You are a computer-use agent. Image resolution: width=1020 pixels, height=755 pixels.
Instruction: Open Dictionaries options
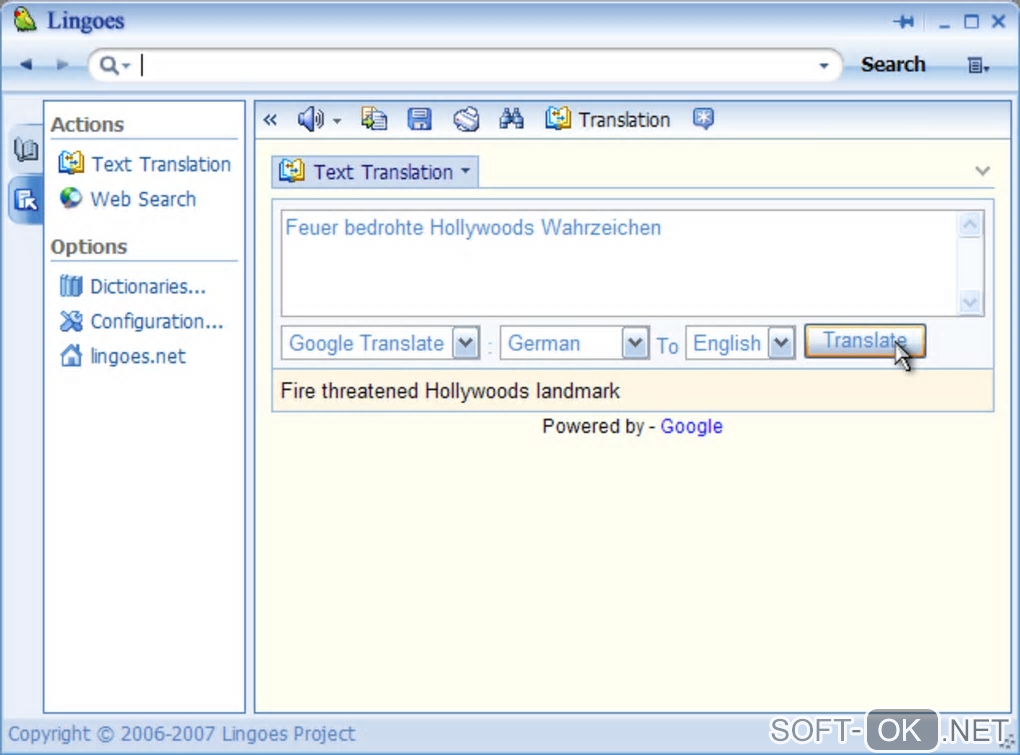point(132,286)
